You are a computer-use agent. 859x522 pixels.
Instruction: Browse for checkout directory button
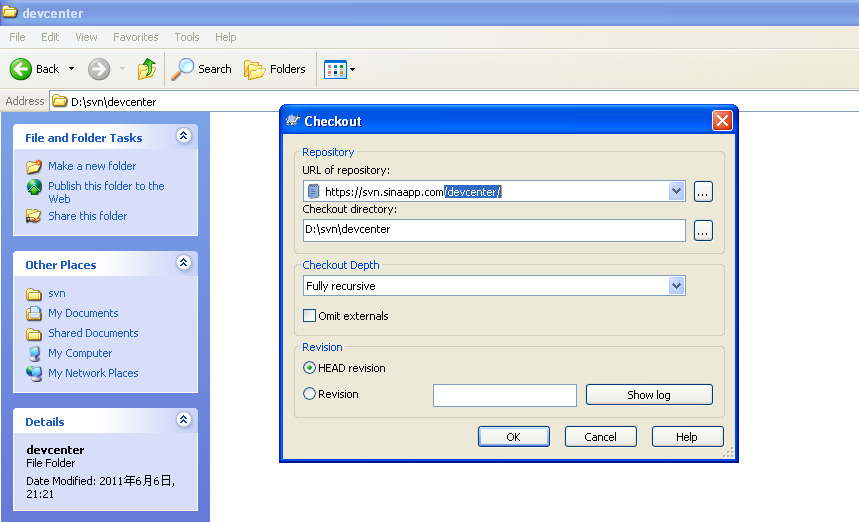[703, 230]
